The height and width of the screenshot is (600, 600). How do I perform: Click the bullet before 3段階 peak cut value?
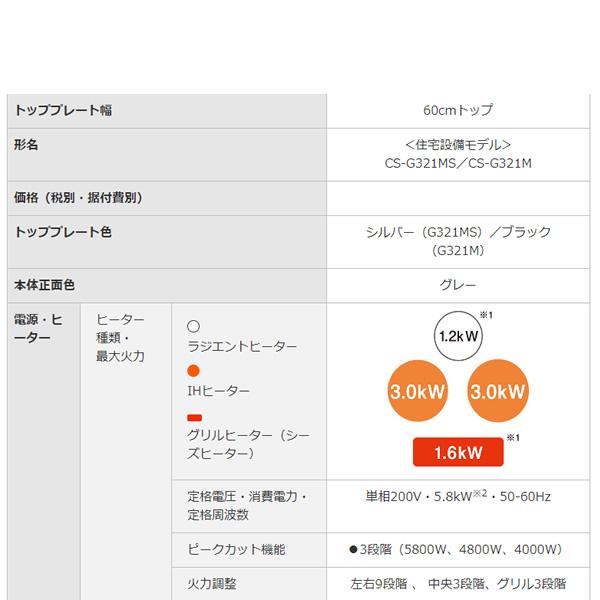(354, 550)
